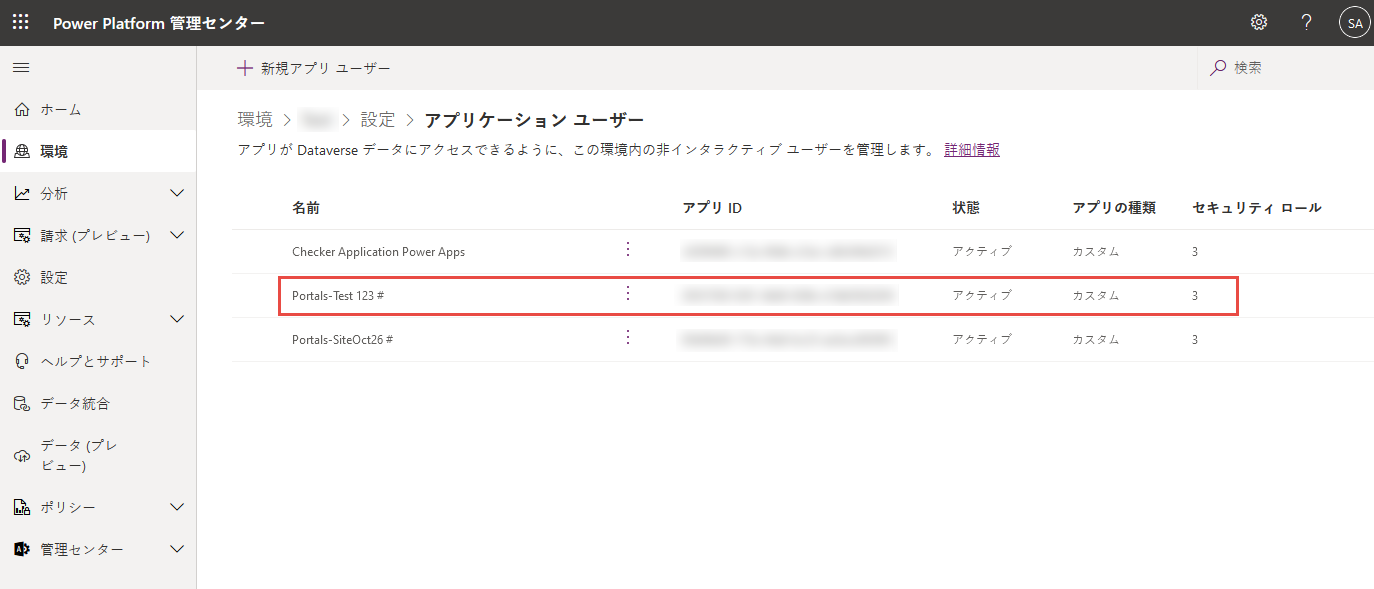Select 環境 in the sidebar
Image resolution: width=1374 pixels, height=589 pixels.
pos(98,151)
